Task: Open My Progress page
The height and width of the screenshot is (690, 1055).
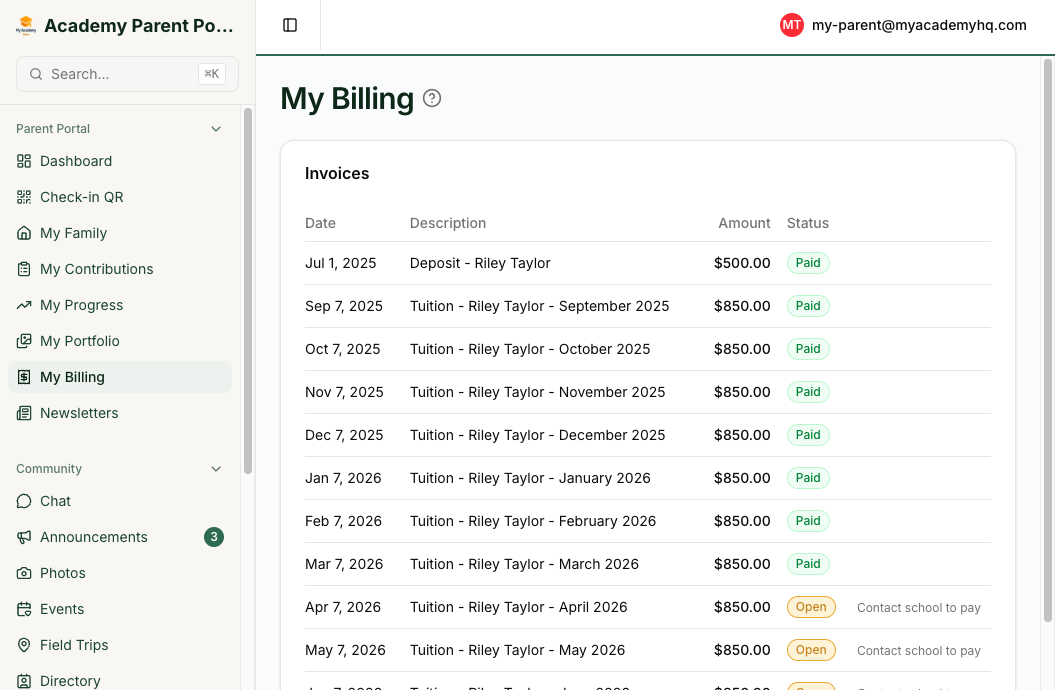Action: click(120, 305)
